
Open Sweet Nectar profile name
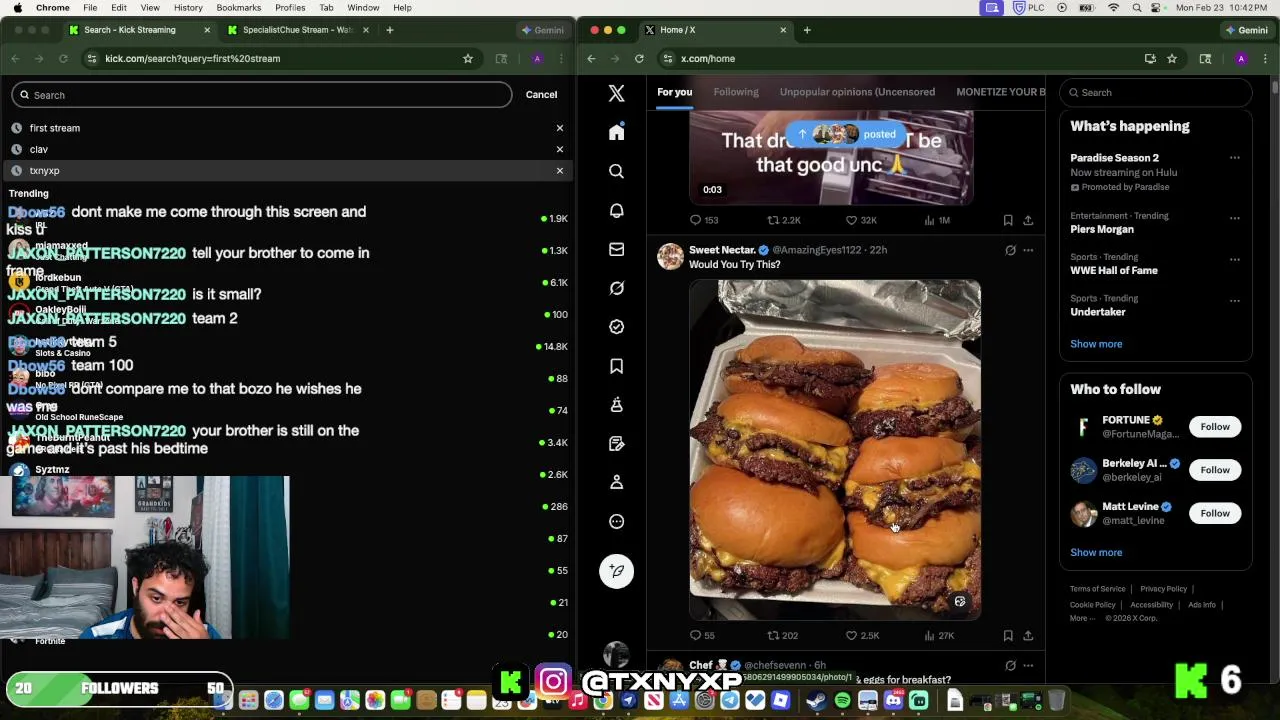pos(722,250)
